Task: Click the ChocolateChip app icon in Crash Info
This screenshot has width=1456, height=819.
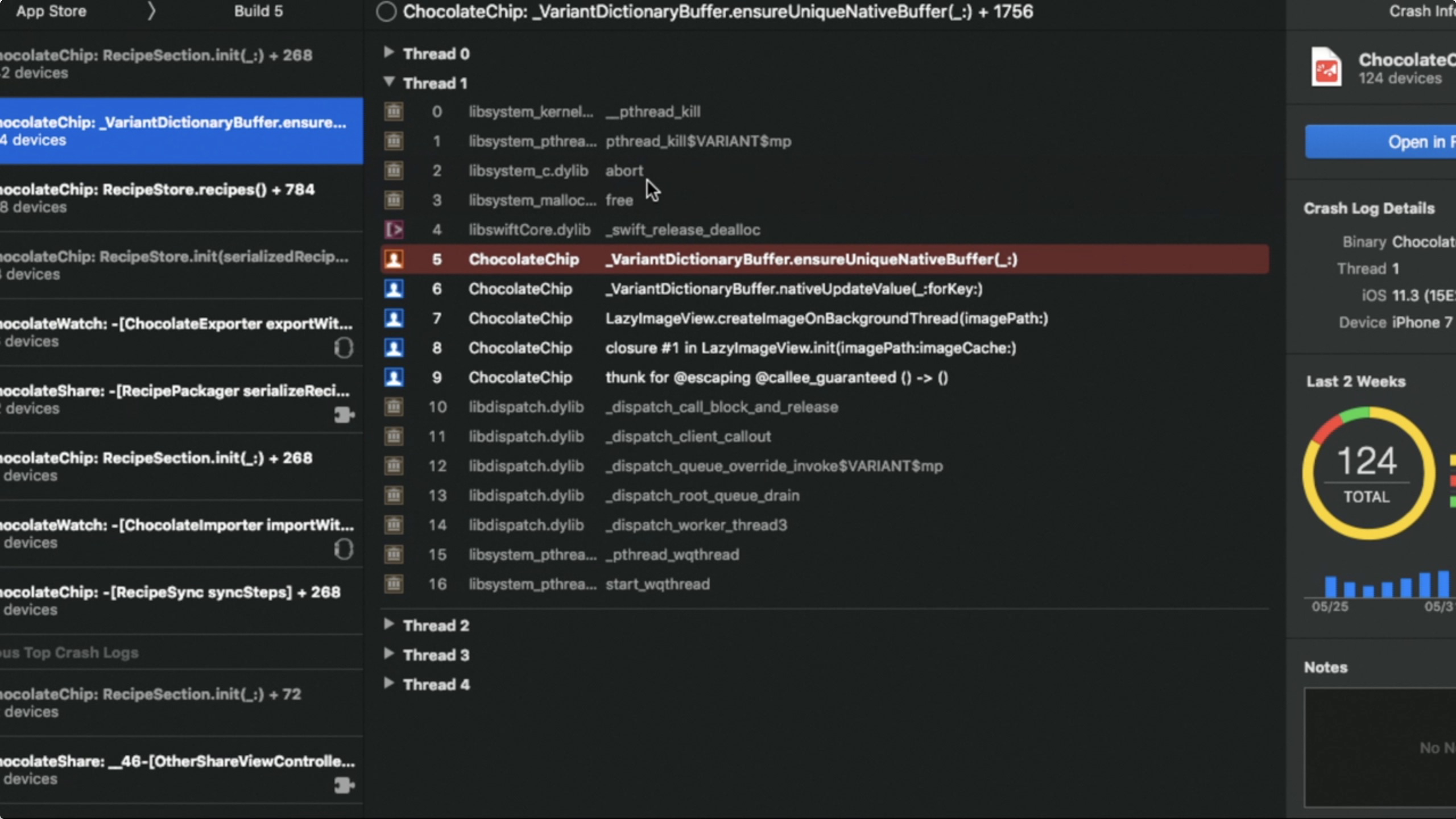Action: (1326, 67)
